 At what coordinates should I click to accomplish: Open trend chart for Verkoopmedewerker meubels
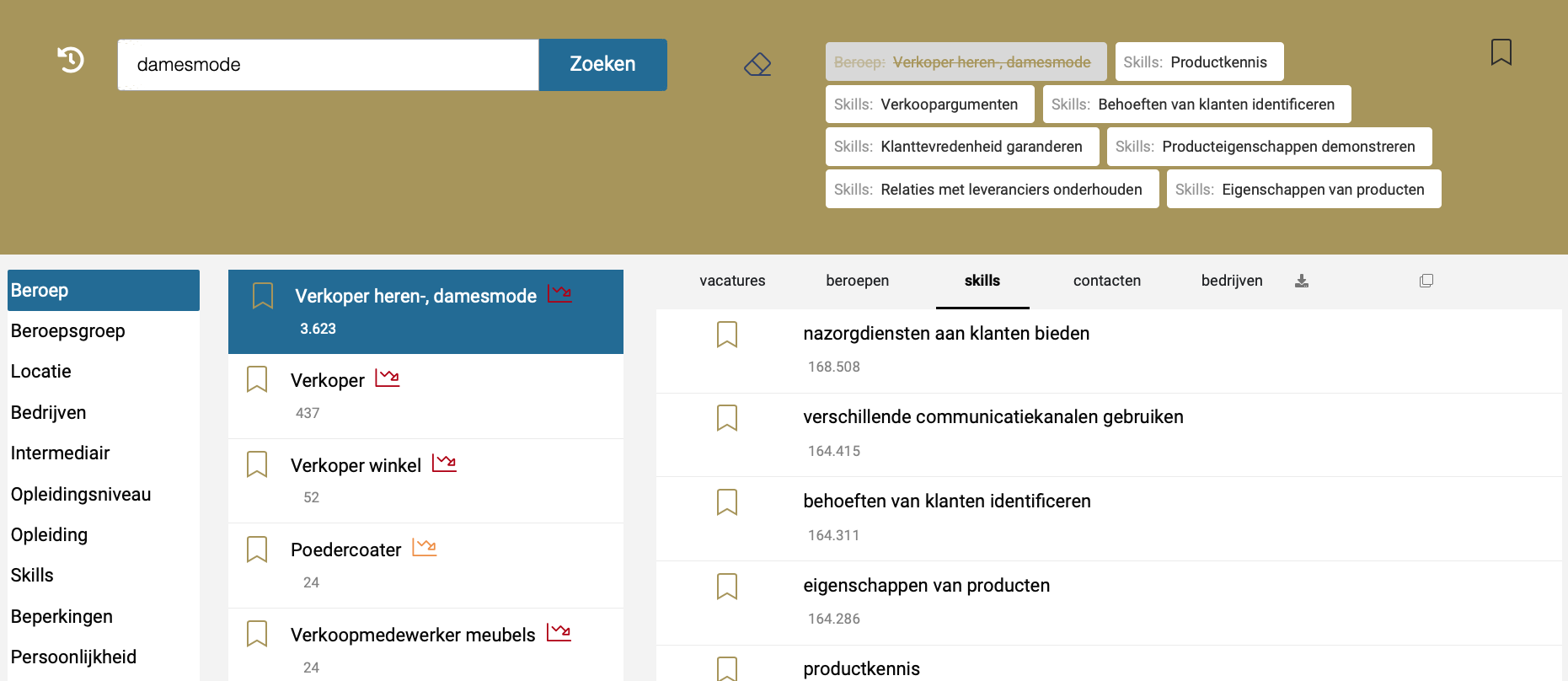[559, 632]
